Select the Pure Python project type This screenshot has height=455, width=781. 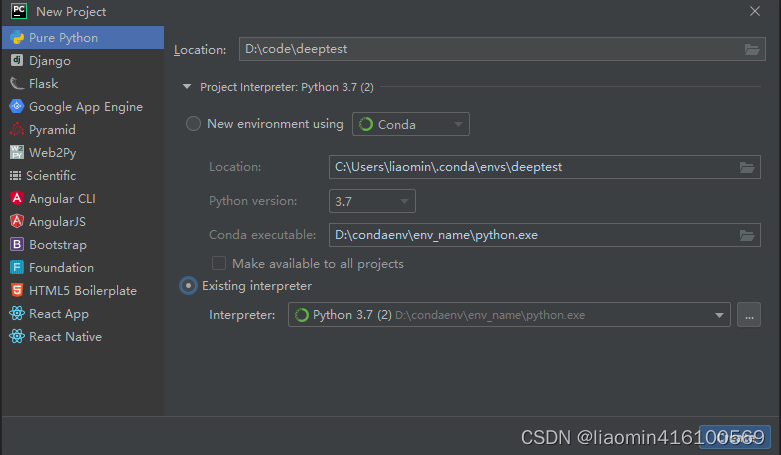click(x=83, y=37)
